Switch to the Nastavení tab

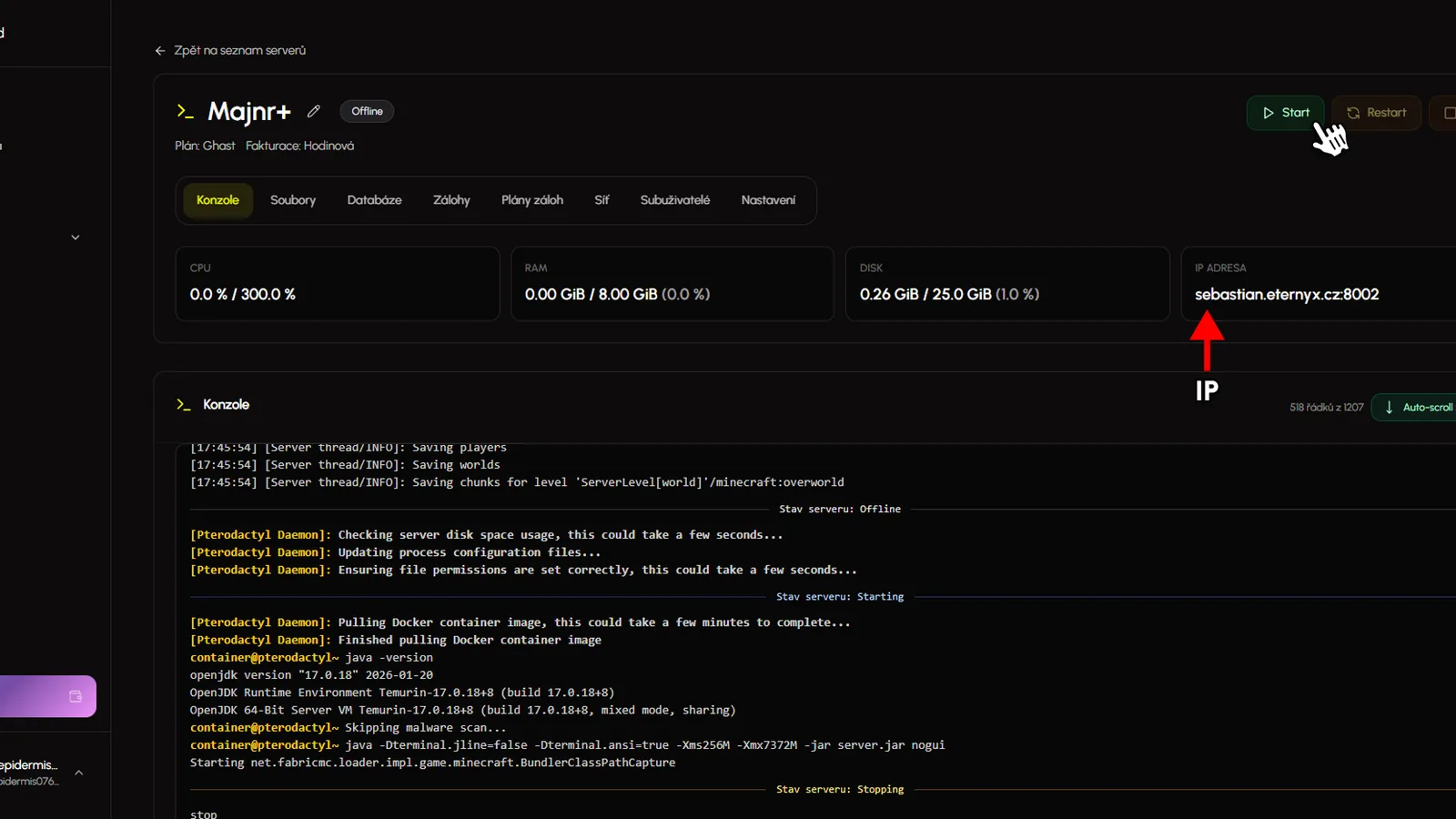tap(768, 200)
